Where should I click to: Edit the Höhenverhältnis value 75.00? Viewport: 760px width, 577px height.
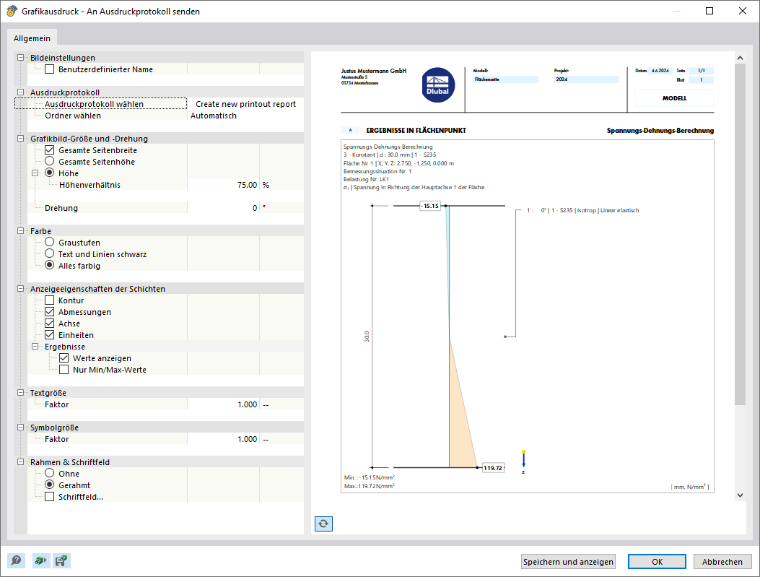tap(223, 185)
